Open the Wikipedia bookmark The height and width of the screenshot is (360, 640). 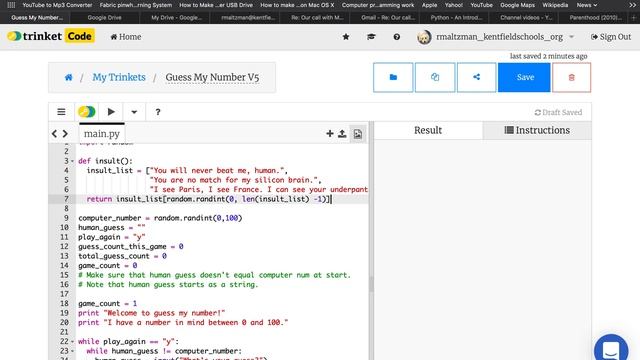click(x=555, y=5)
